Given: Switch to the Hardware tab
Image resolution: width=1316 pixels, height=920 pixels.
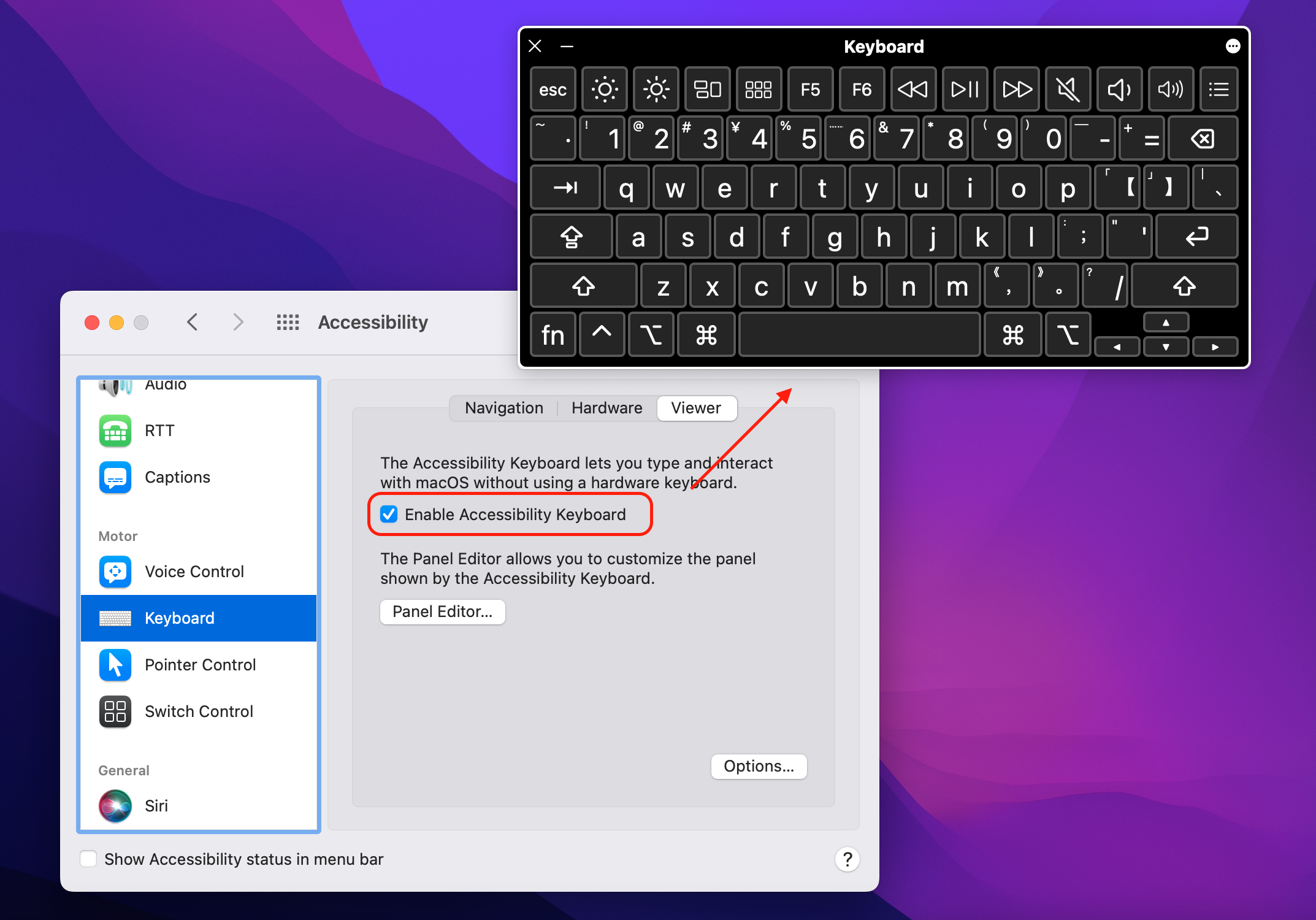Looking at the screenshot, I should coord(606,408).
